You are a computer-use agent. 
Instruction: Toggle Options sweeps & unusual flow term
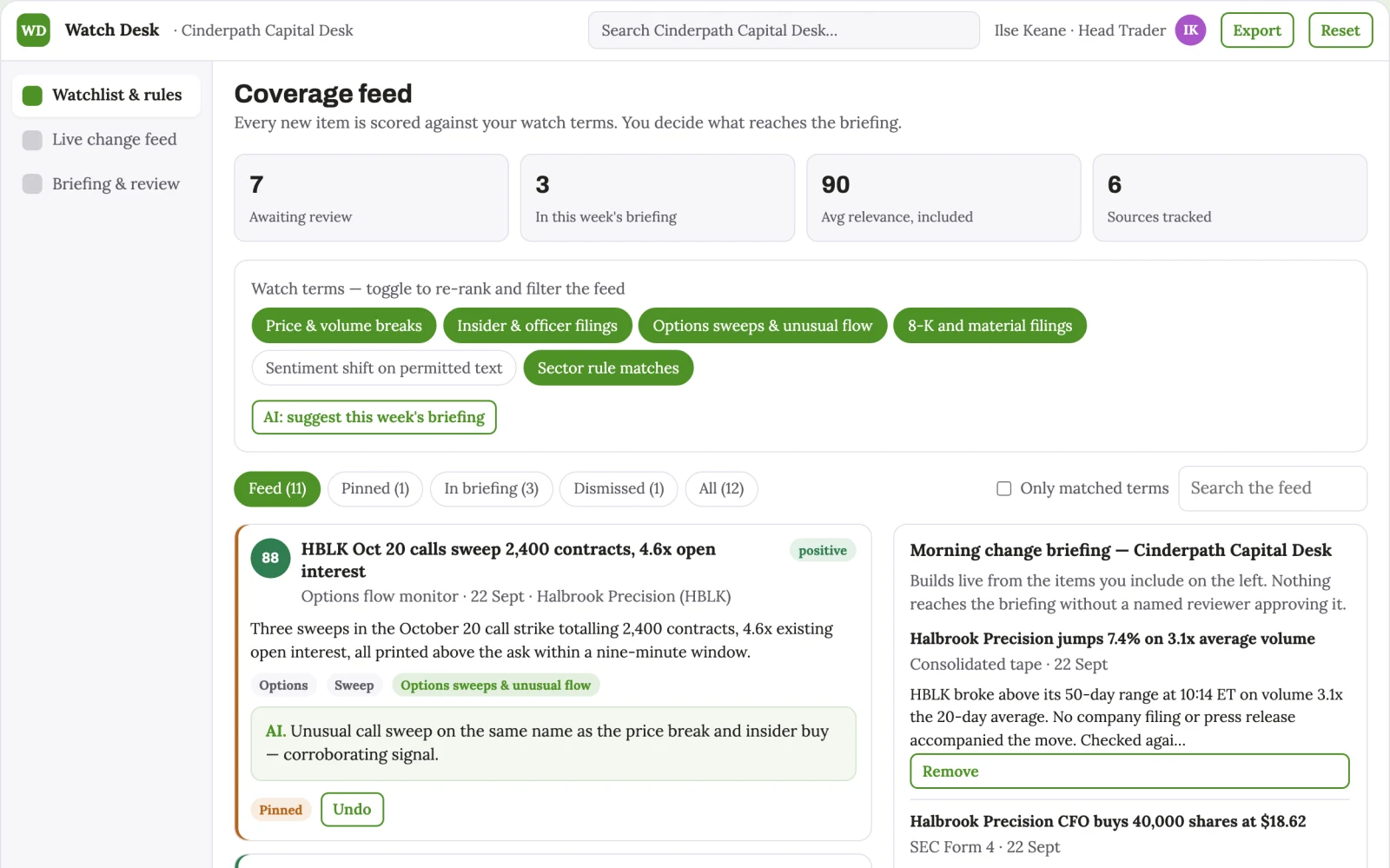point(763,326)
